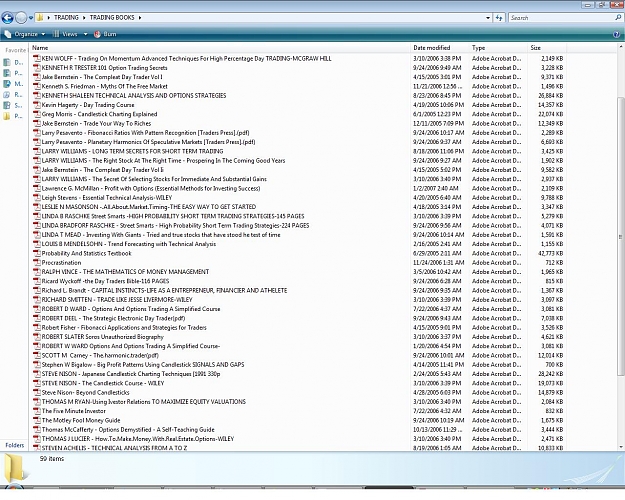Select file Ricard Wyckoff Day Traders Bible
This screenshot has height=500, width=625.
pyautogui.click(x=105, y=281)
